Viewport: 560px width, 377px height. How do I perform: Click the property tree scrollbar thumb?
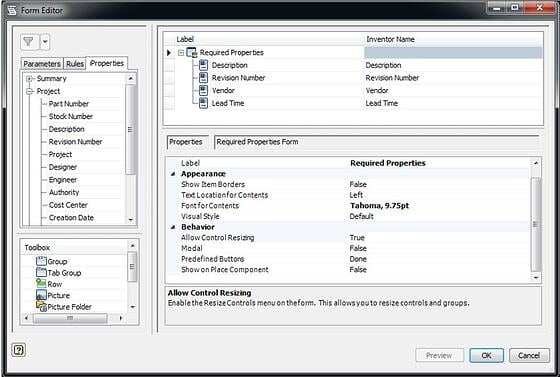131,129
